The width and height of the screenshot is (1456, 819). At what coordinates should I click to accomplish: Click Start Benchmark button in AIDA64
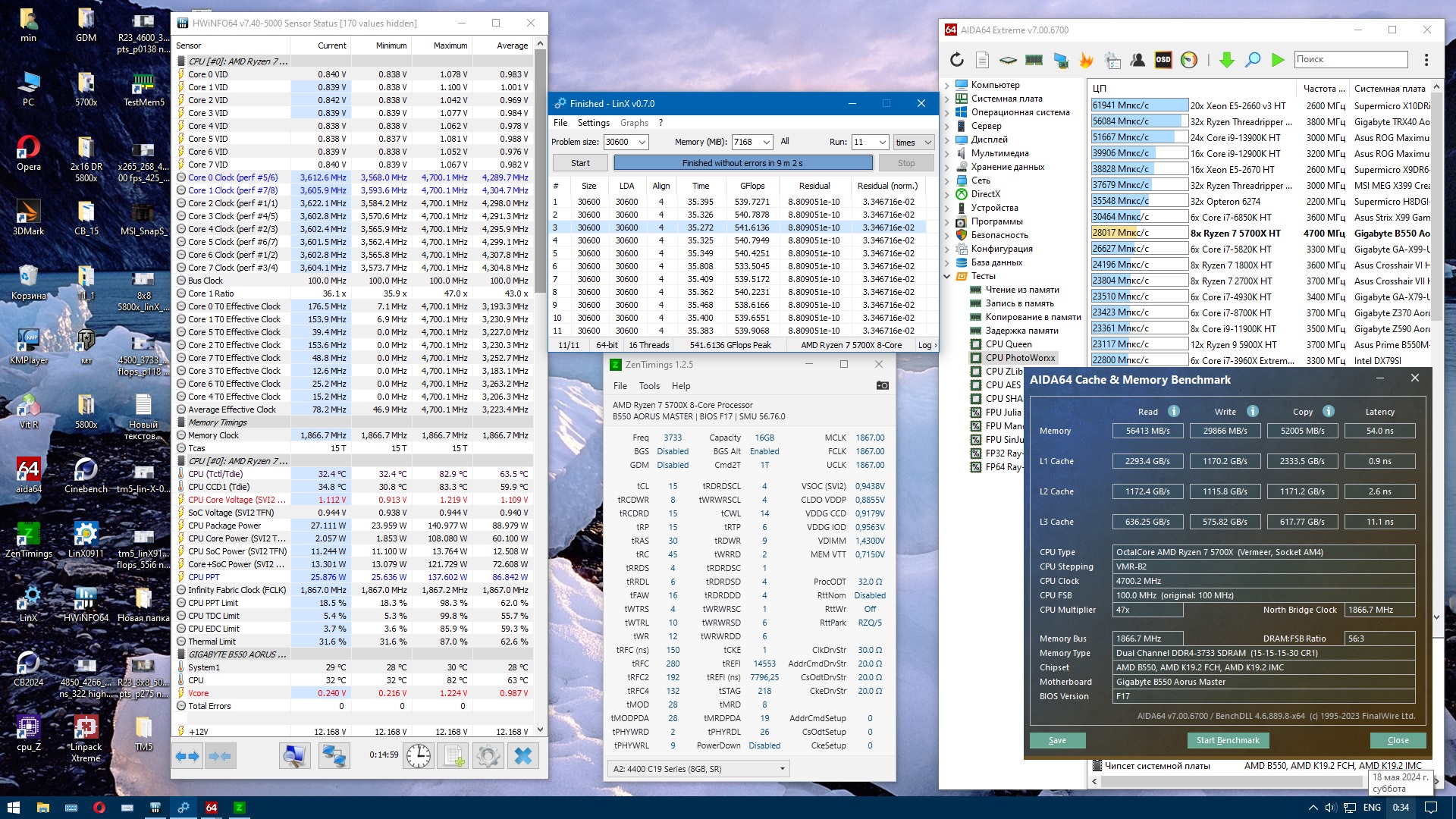[x=1227, y=740]
